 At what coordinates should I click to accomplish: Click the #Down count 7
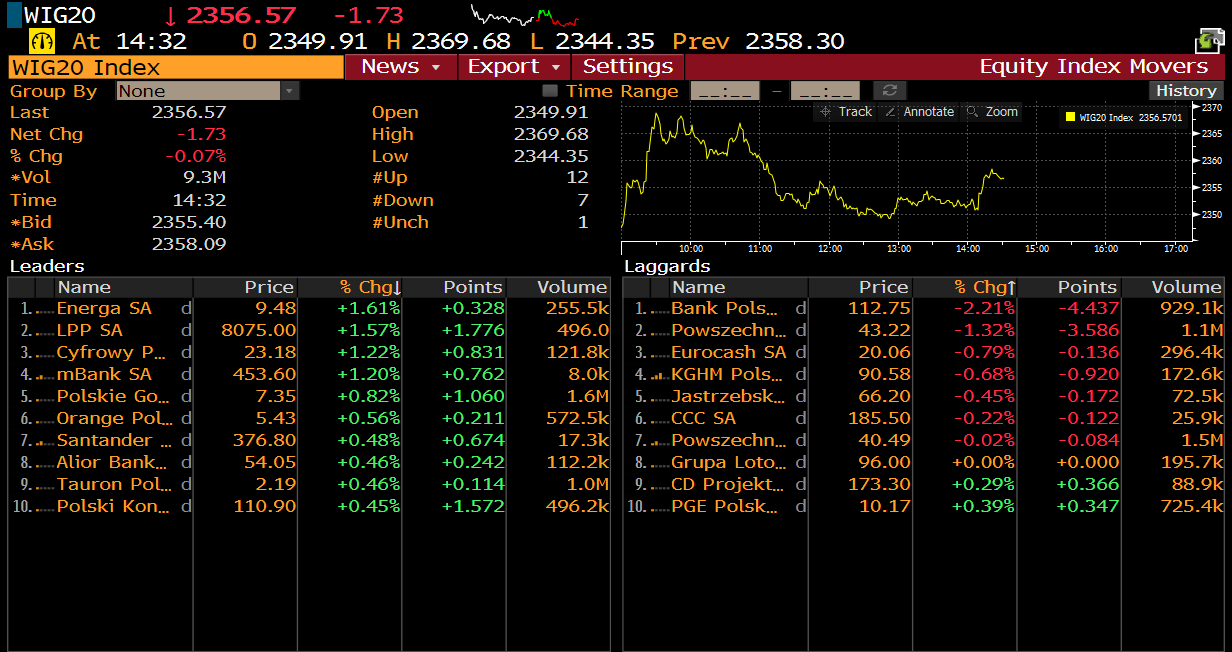coord(583,200)
